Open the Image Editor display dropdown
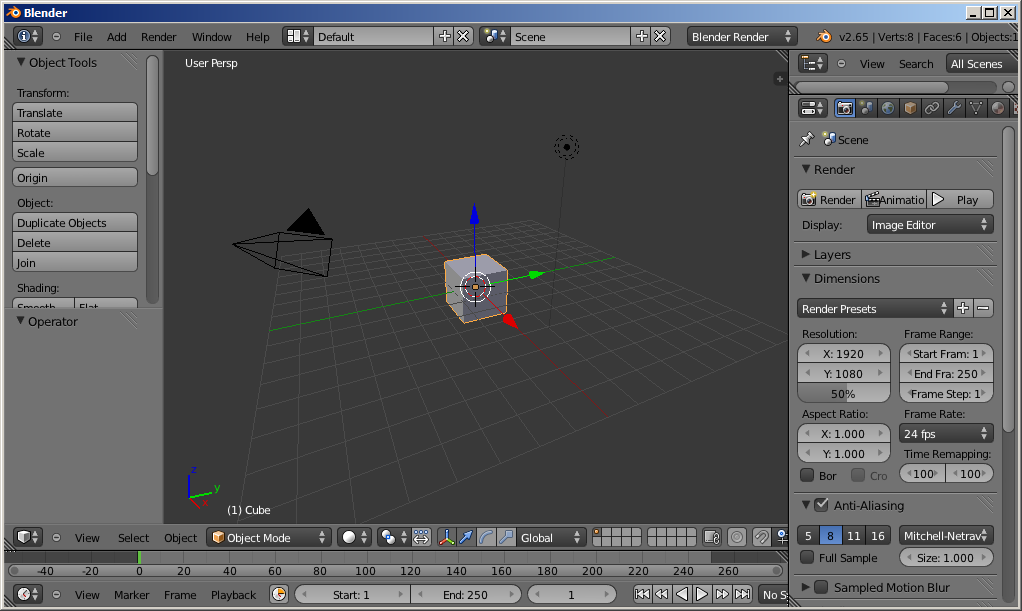The width and height of the screenshot is (1022, 611). click(930, 225)
